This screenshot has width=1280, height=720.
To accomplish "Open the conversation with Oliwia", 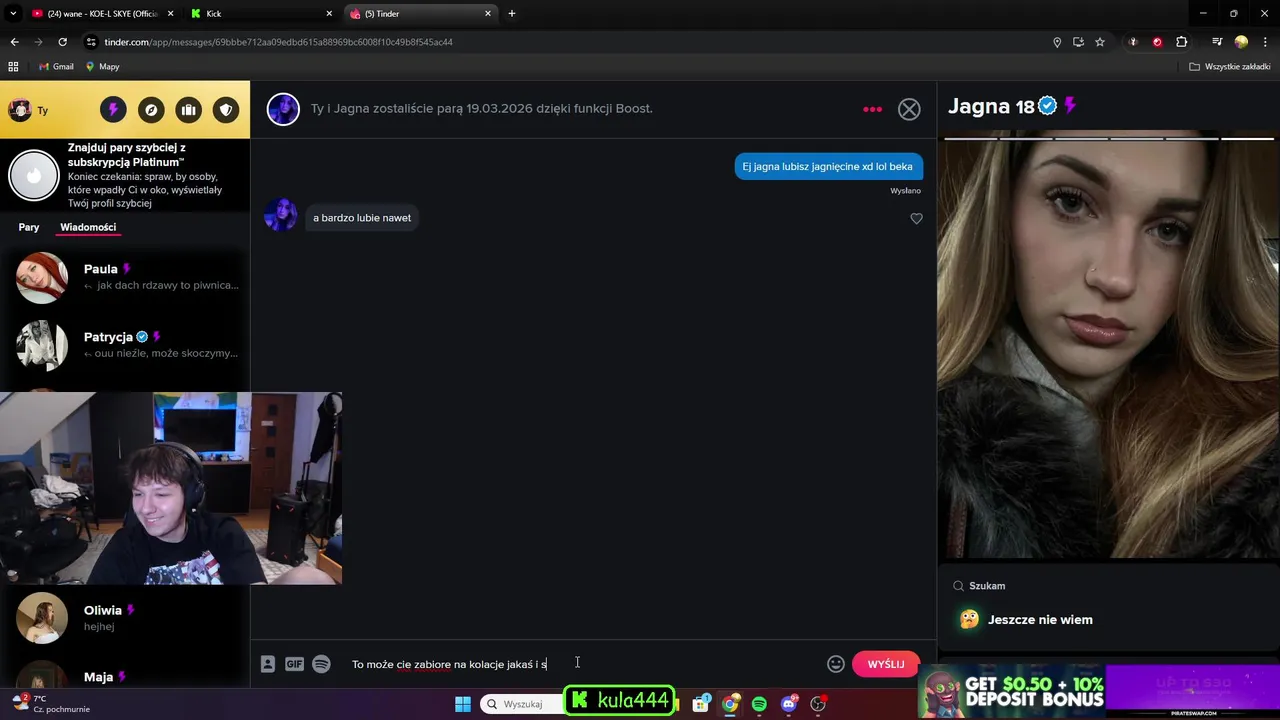I will (x=125, y=618).
